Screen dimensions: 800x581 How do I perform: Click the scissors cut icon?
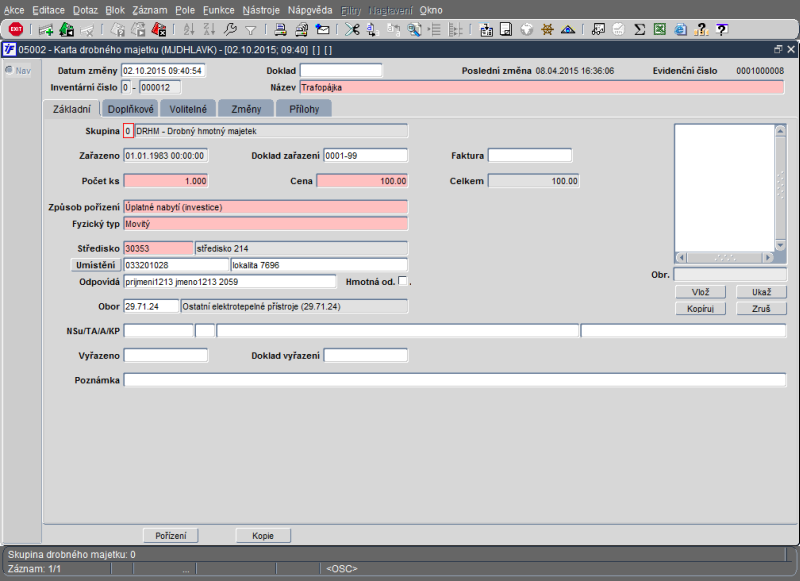[352, 30]
